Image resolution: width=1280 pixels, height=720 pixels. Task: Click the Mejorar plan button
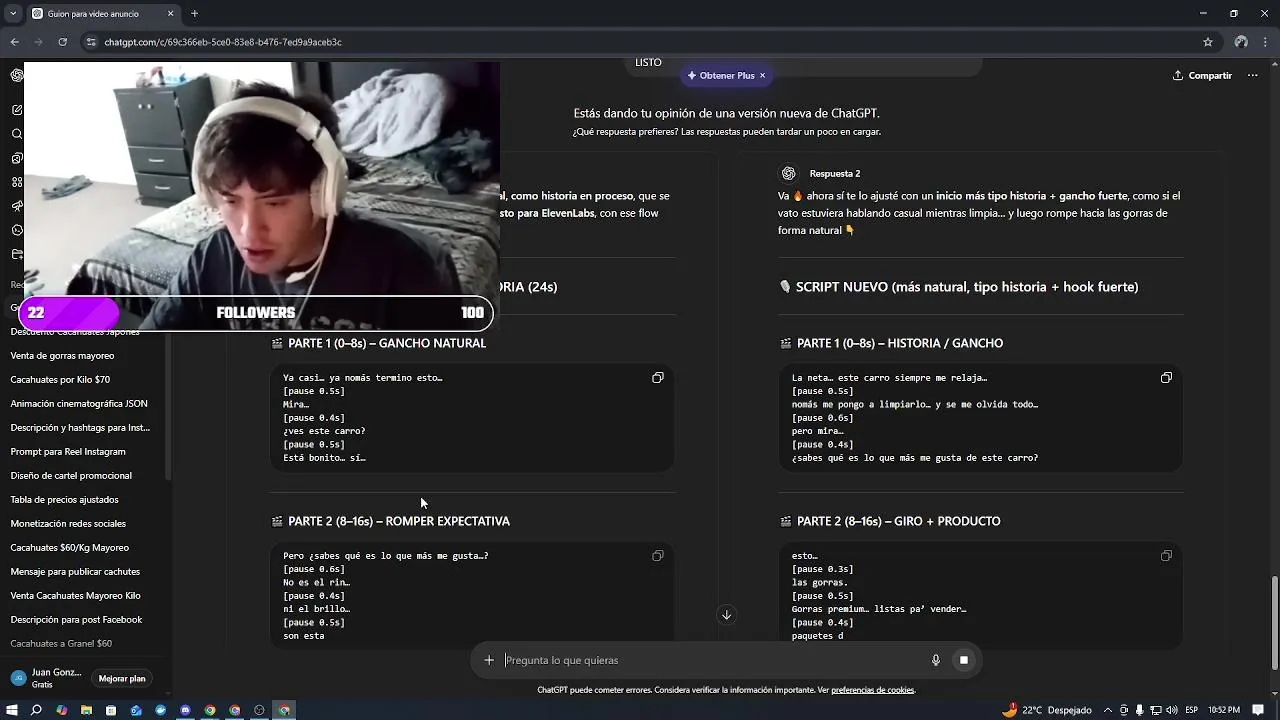[x=122, y=678]
